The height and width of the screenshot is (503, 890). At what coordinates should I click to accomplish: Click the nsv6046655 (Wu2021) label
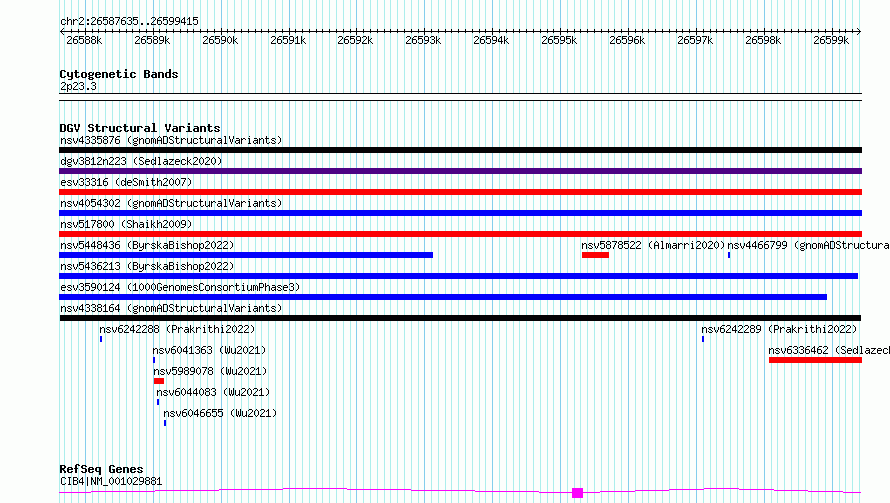click(220, 413)
